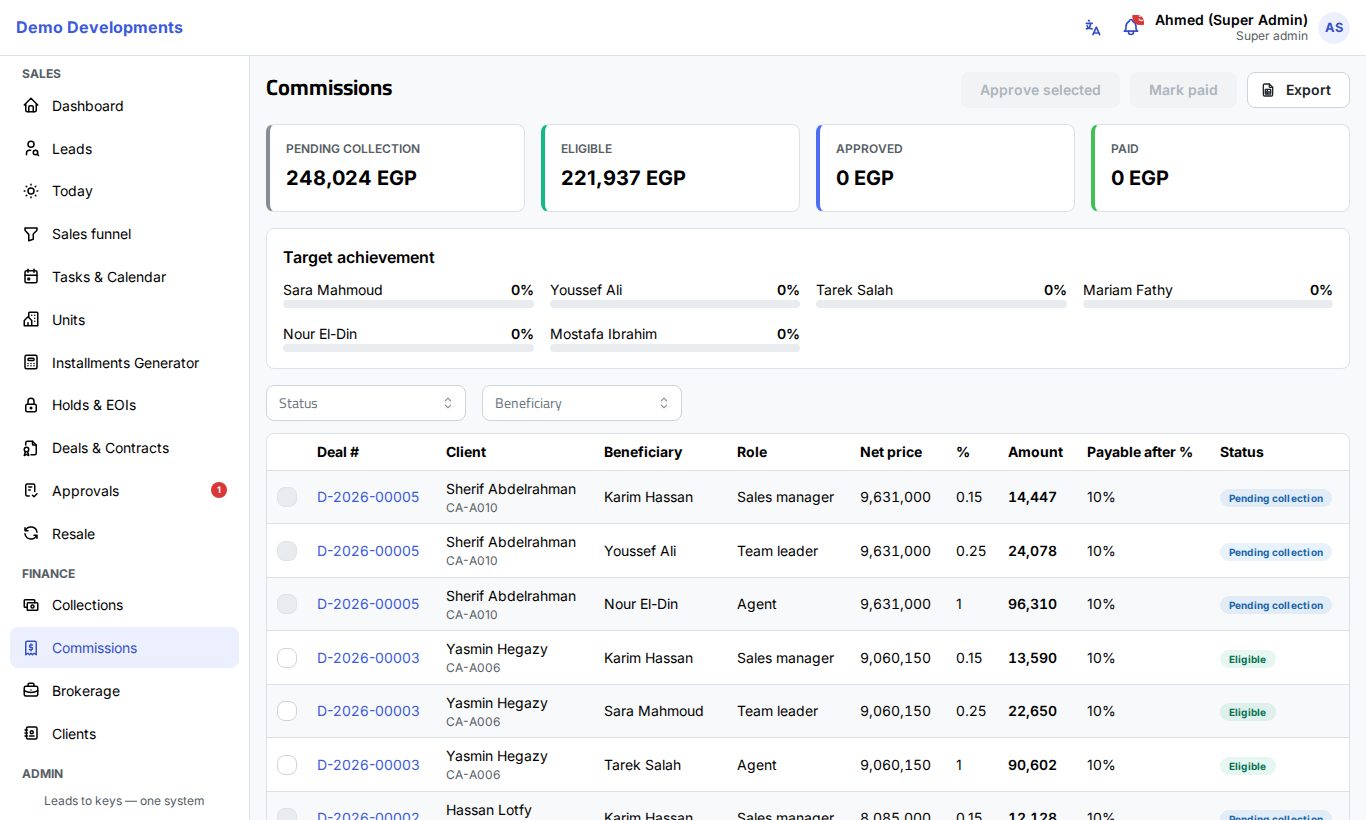Open Approvals with badge 1
This screenshot has width=1366, height=820.
point(124,491)
